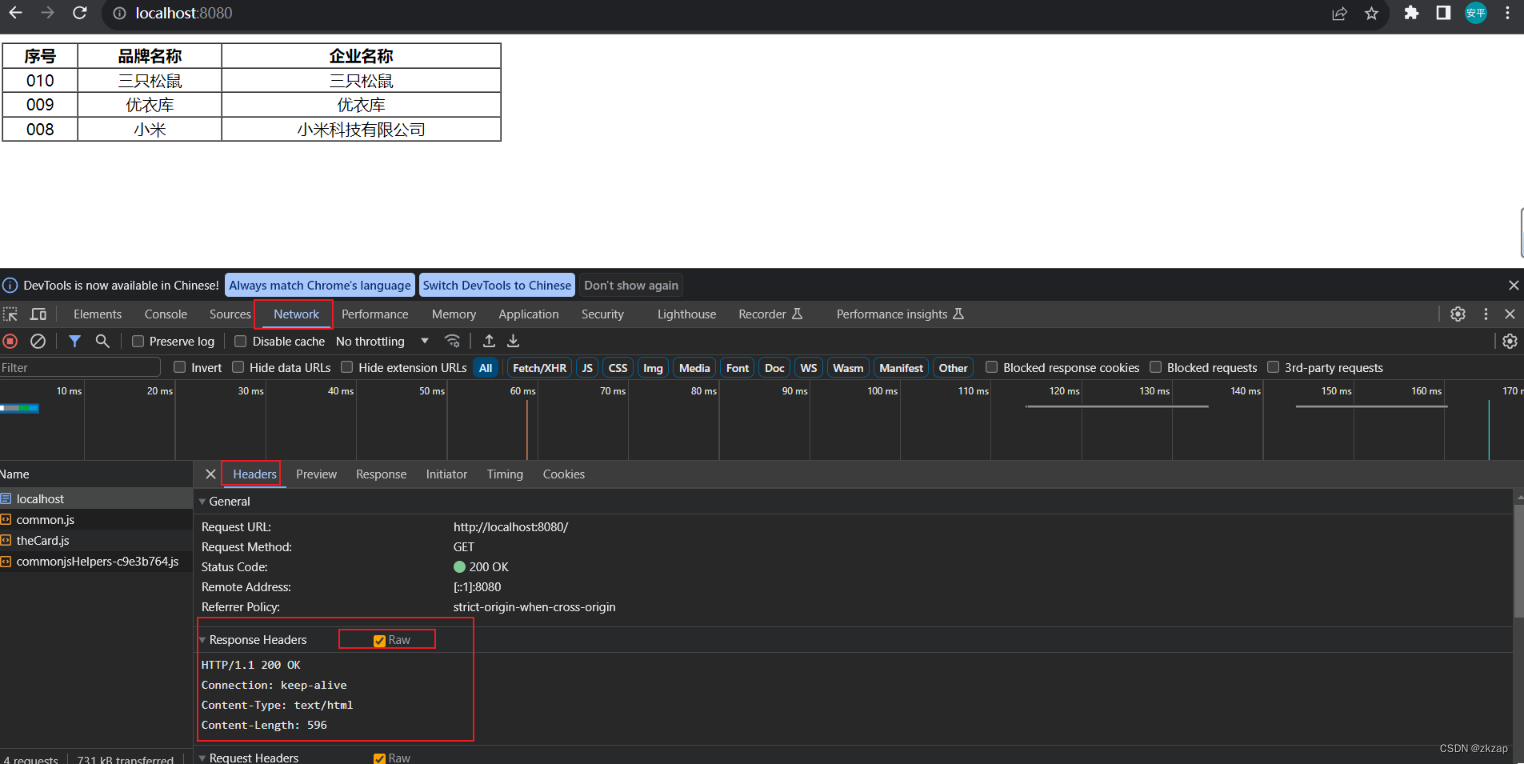Select the commonjsHelpers-c9e3b764.js request
1524x764 pixels.
96,562
